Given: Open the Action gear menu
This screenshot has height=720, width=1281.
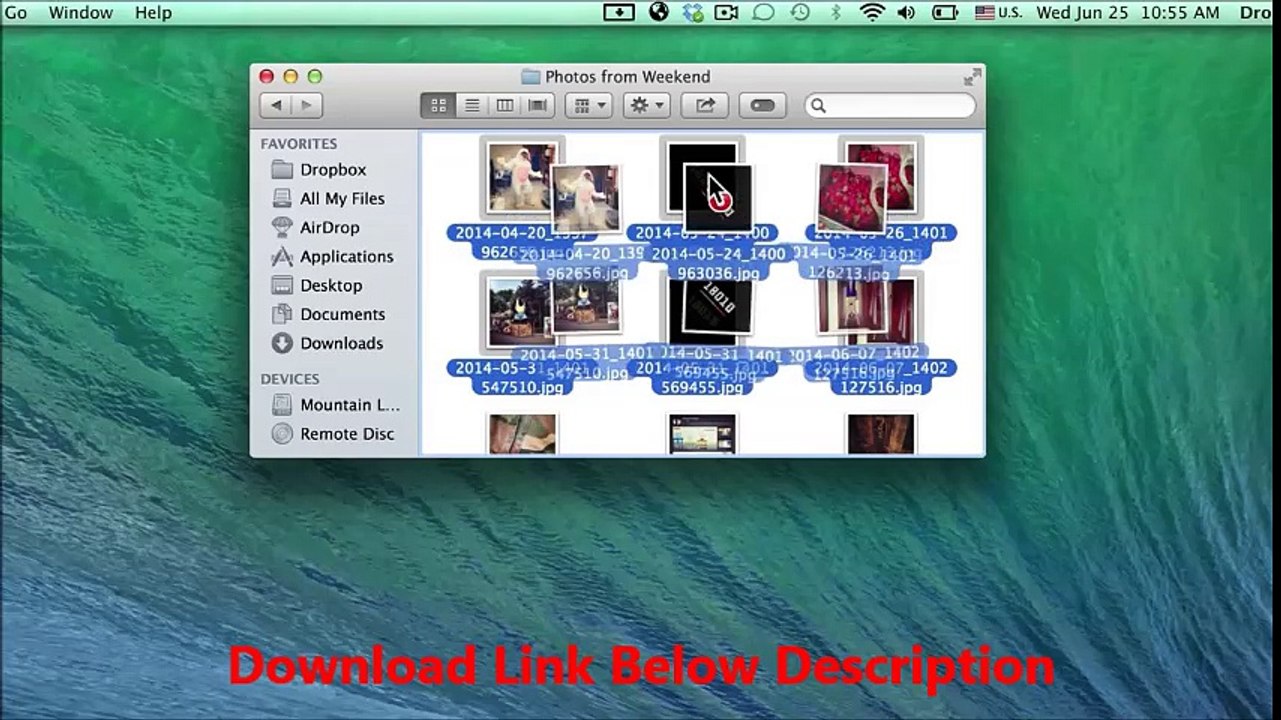Looking at the screenshot, I should click(x=646, y=105).
